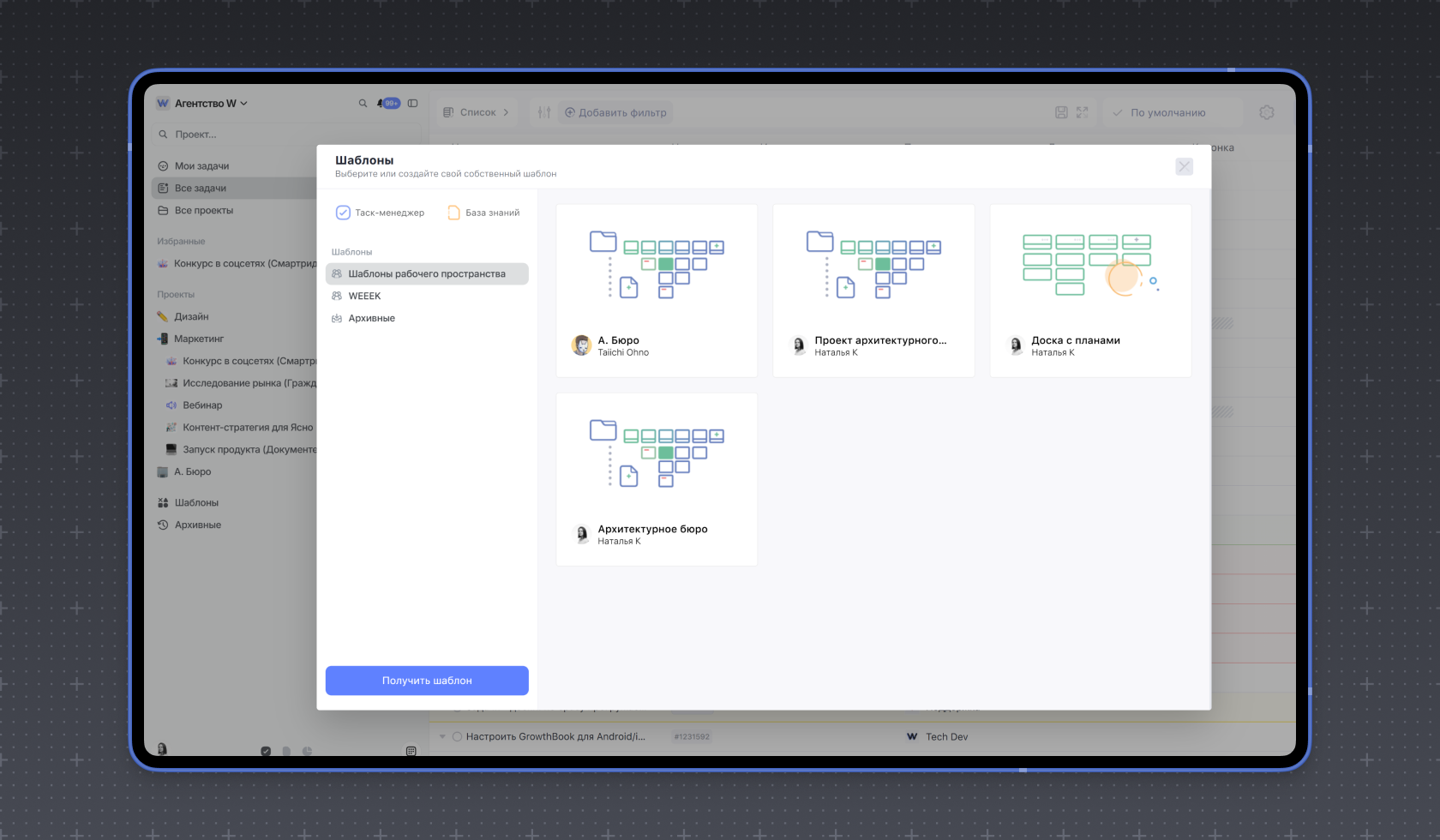
Task: Click the fullscreen expand arrows icon
Action: click(1083, 112)
